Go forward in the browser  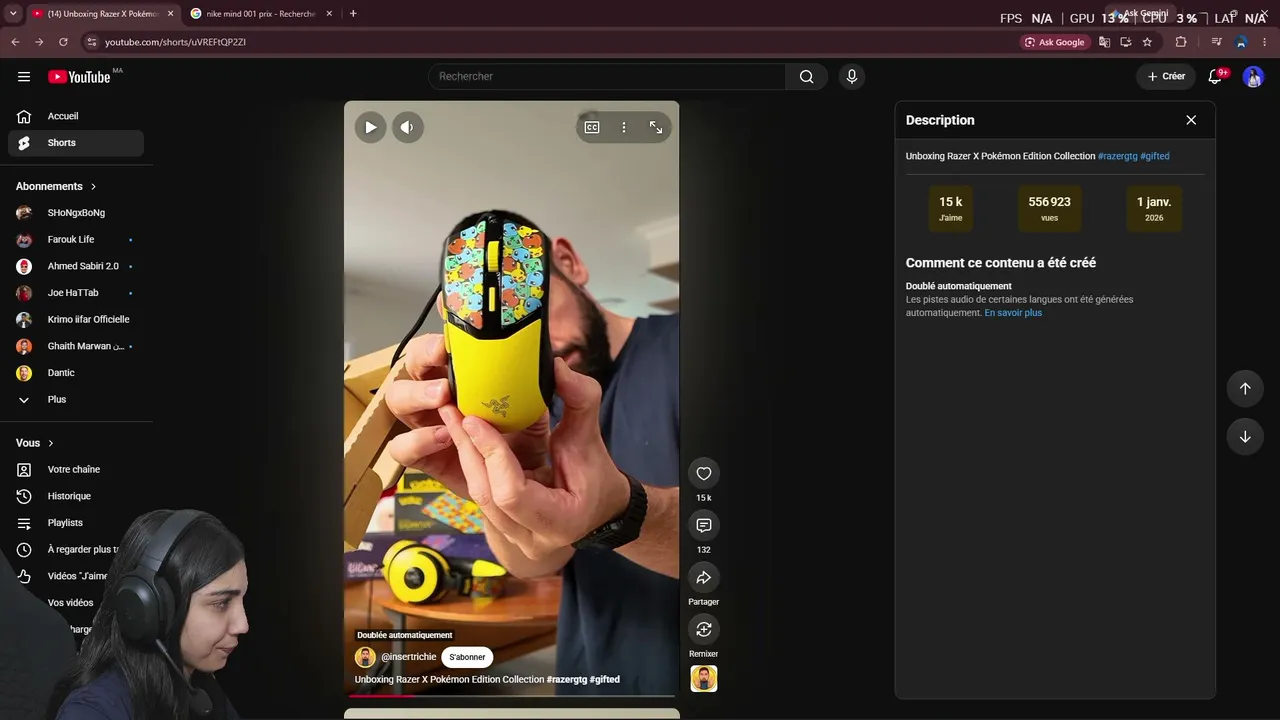click(39, 42)
